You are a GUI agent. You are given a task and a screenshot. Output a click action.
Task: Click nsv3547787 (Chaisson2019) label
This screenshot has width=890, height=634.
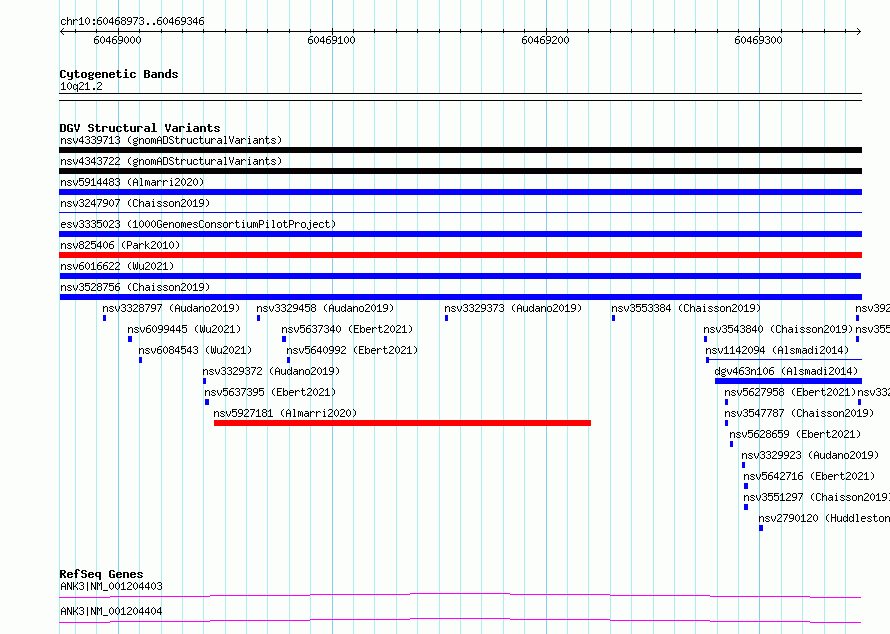799,413
